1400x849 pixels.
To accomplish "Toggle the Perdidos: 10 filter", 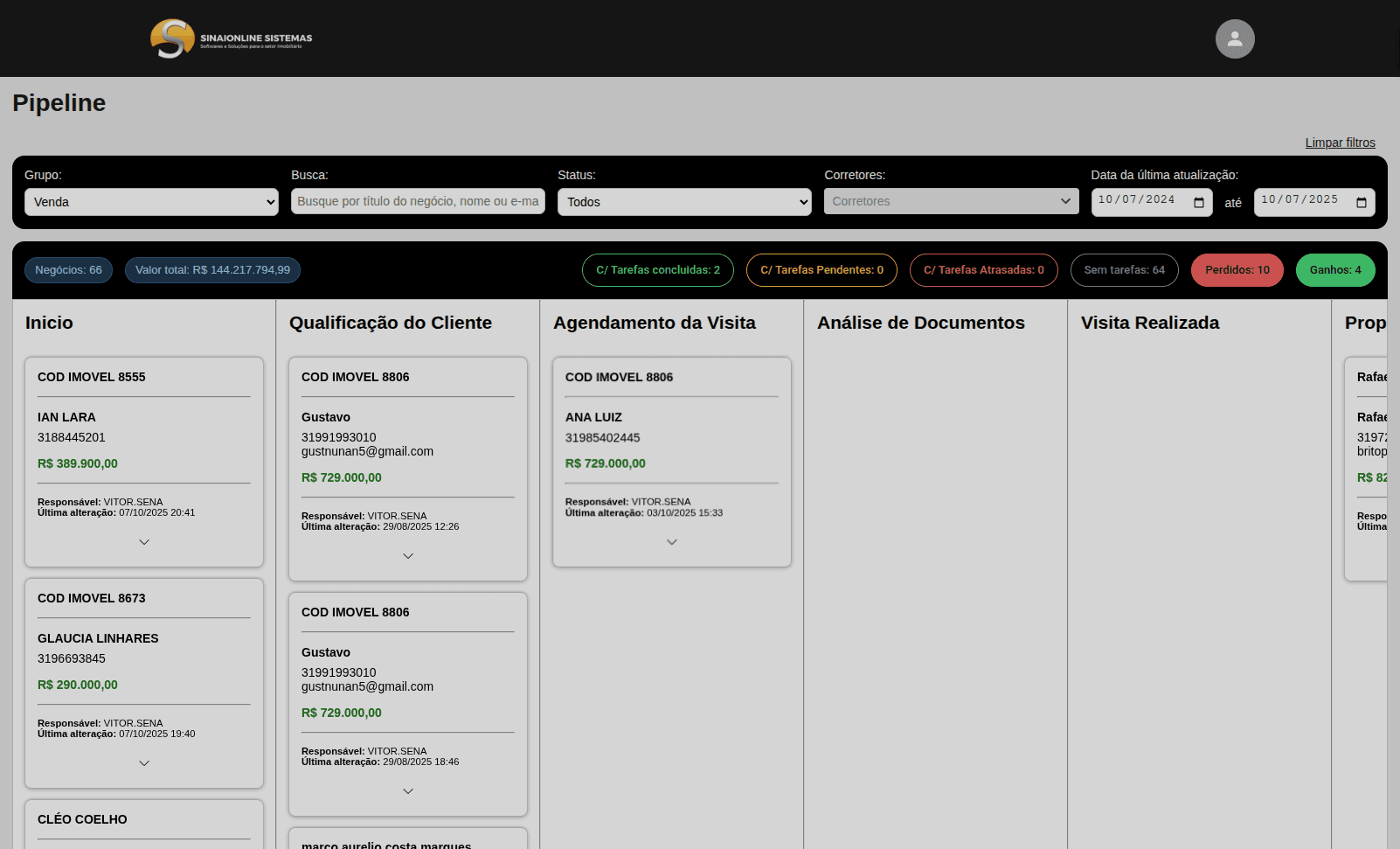I will pyautogui.click(x=1237, y=270).
